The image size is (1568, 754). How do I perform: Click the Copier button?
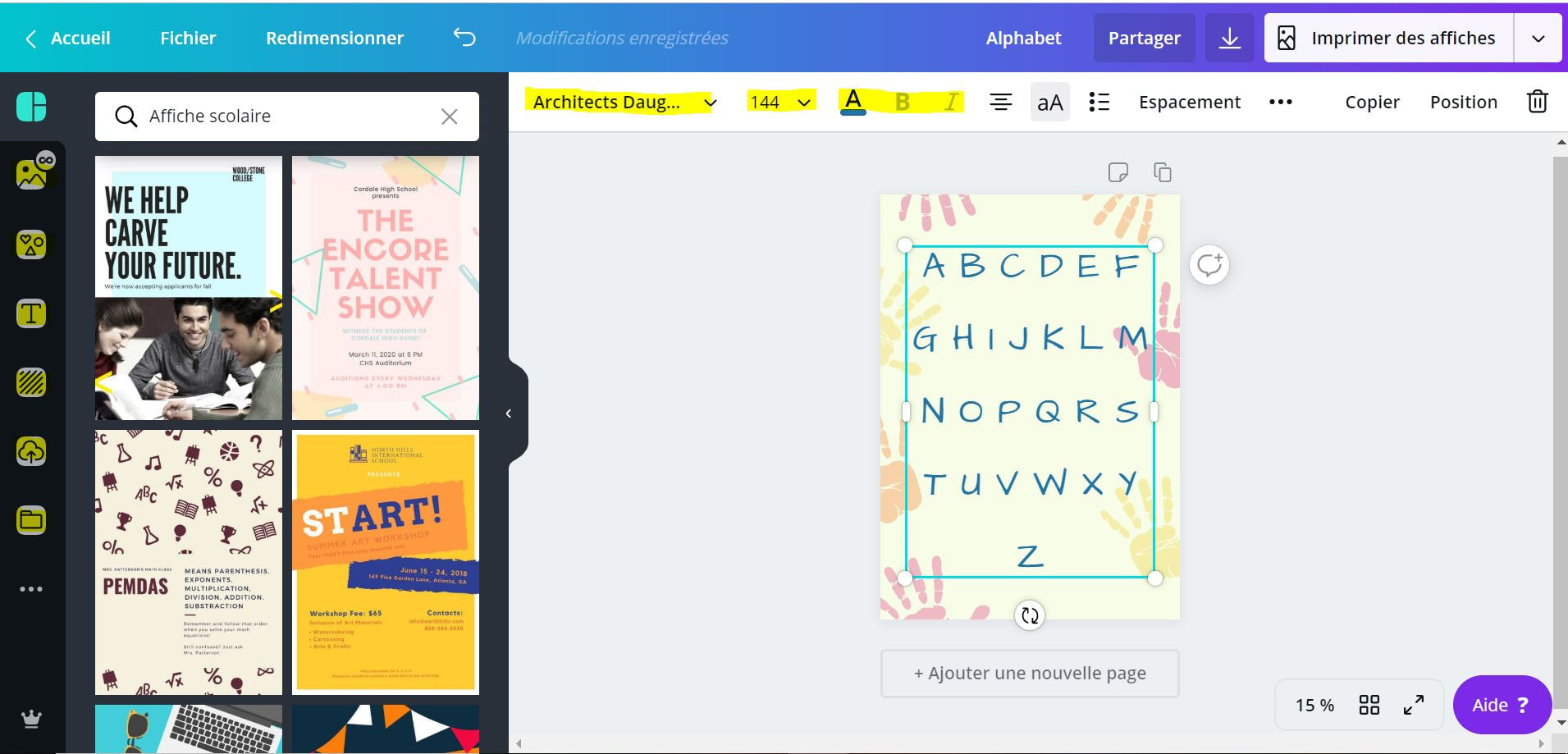point(1372,102)
